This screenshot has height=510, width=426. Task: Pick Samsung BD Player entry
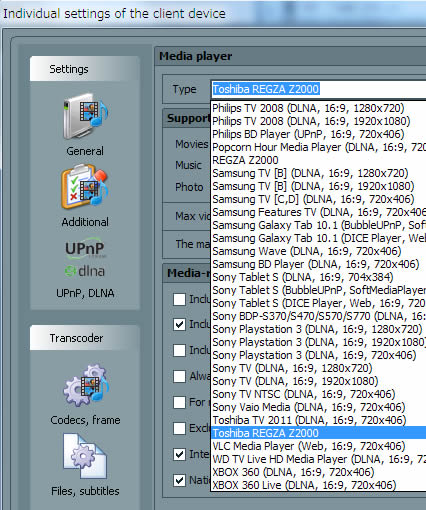tap(319, 264)
